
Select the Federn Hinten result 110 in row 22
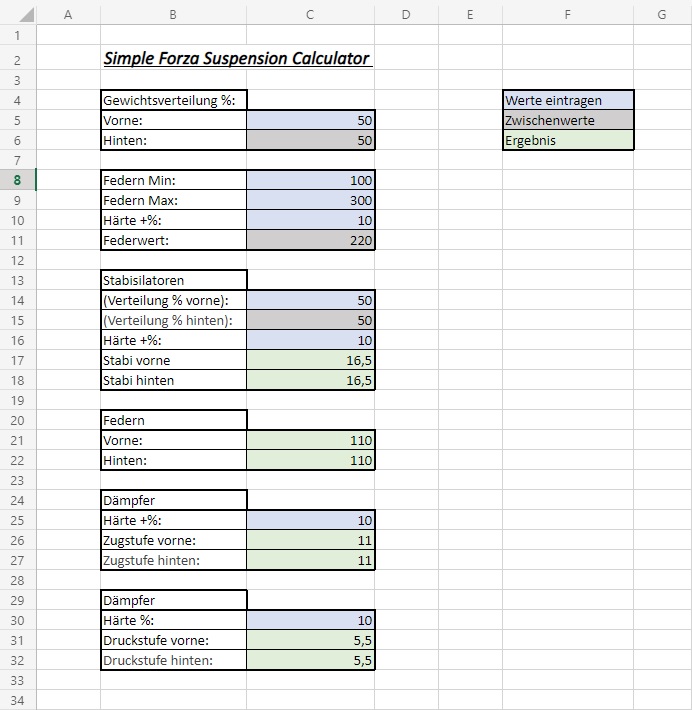click(x=311, y=460)
